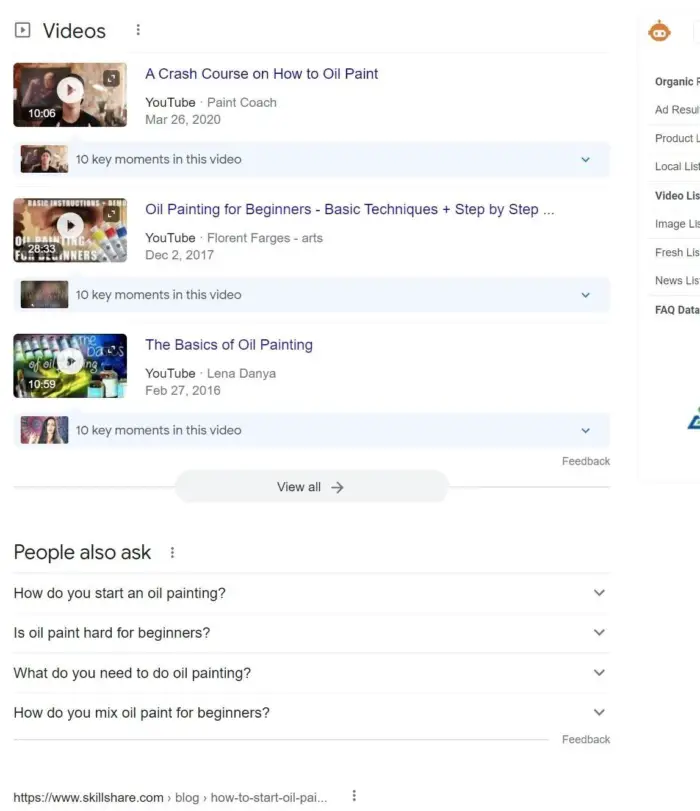Click three-dot icon beside the skillshare.com URL
Screen dimensions: 700x811
353,797
